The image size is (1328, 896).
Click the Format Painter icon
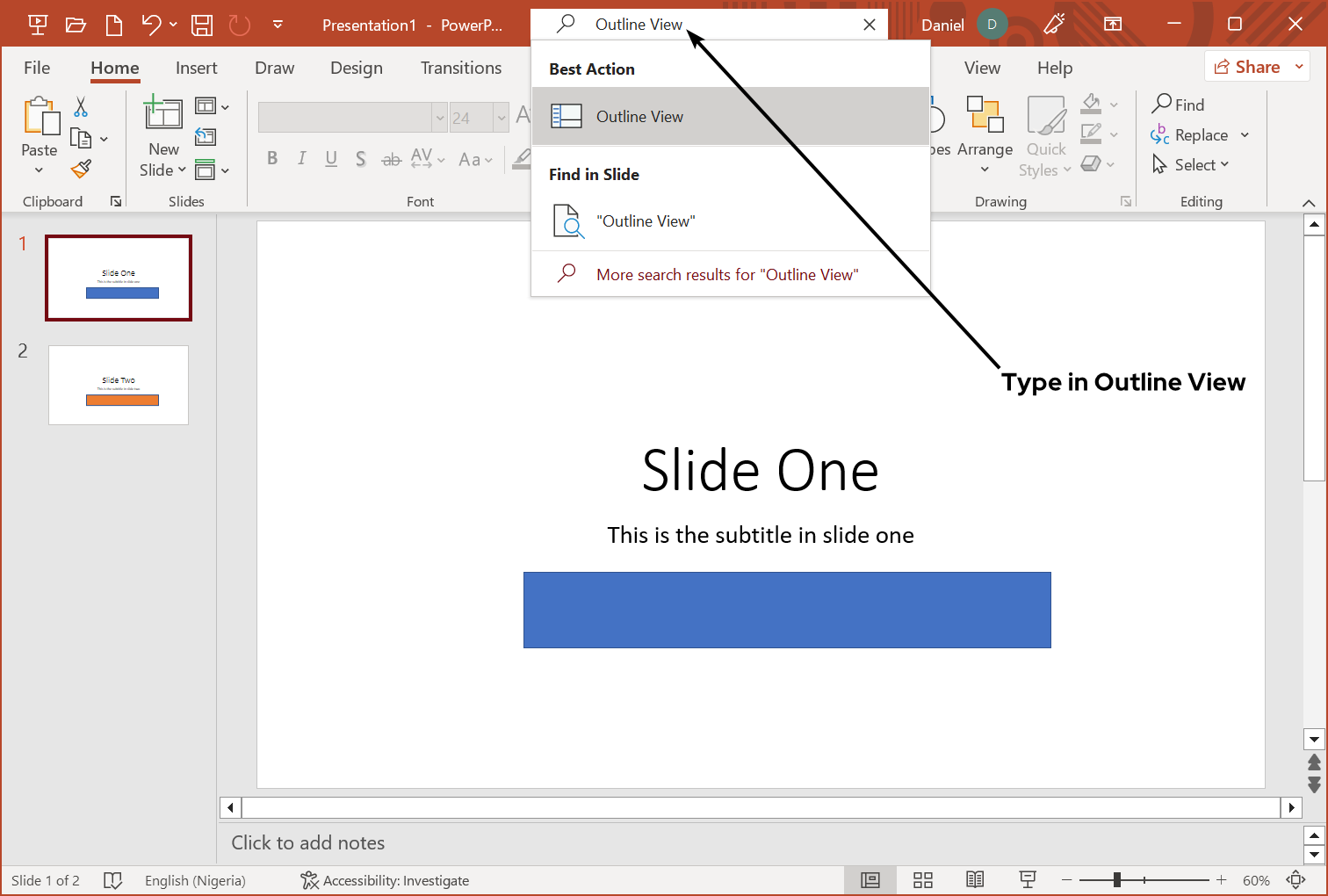click(82, 168)
